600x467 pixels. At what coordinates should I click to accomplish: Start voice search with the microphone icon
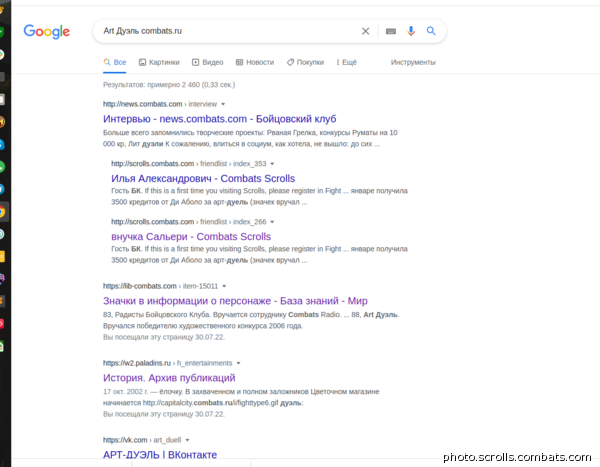(x=411, y=31)
